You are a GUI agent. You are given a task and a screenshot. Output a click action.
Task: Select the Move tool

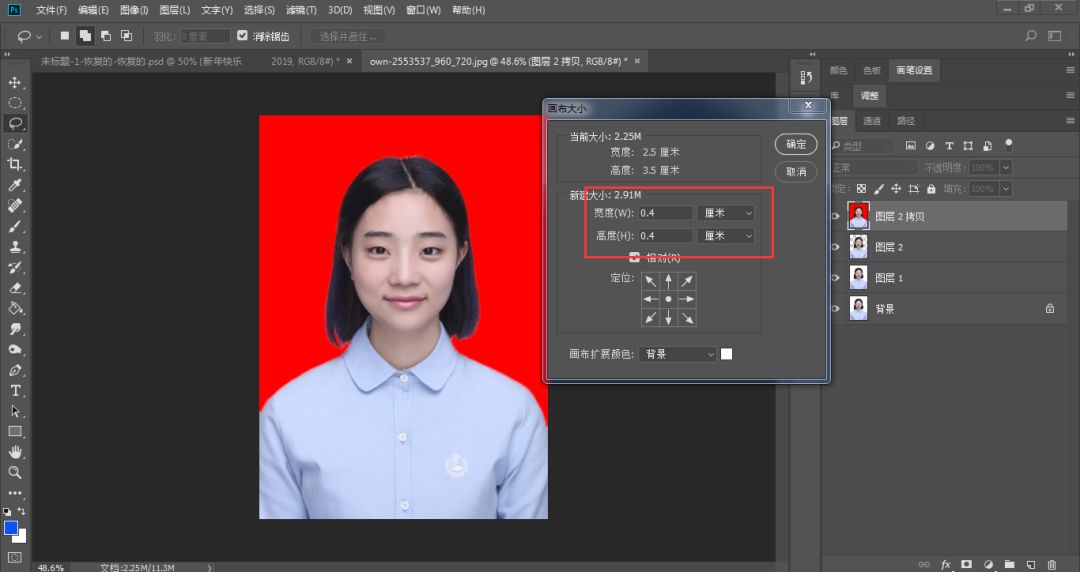click(14, 83)
